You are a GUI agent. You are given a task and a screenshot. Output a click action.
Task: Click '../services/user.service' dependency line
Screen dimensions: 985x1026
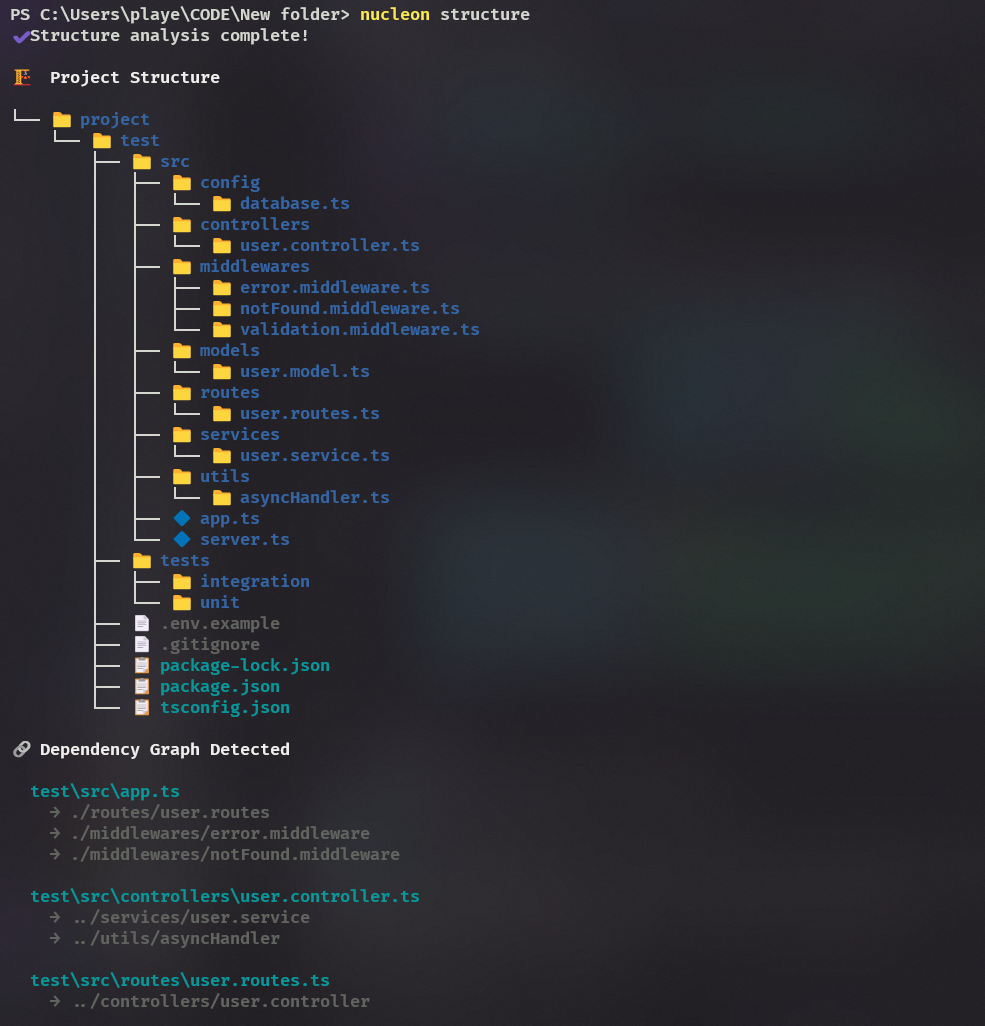190,917
